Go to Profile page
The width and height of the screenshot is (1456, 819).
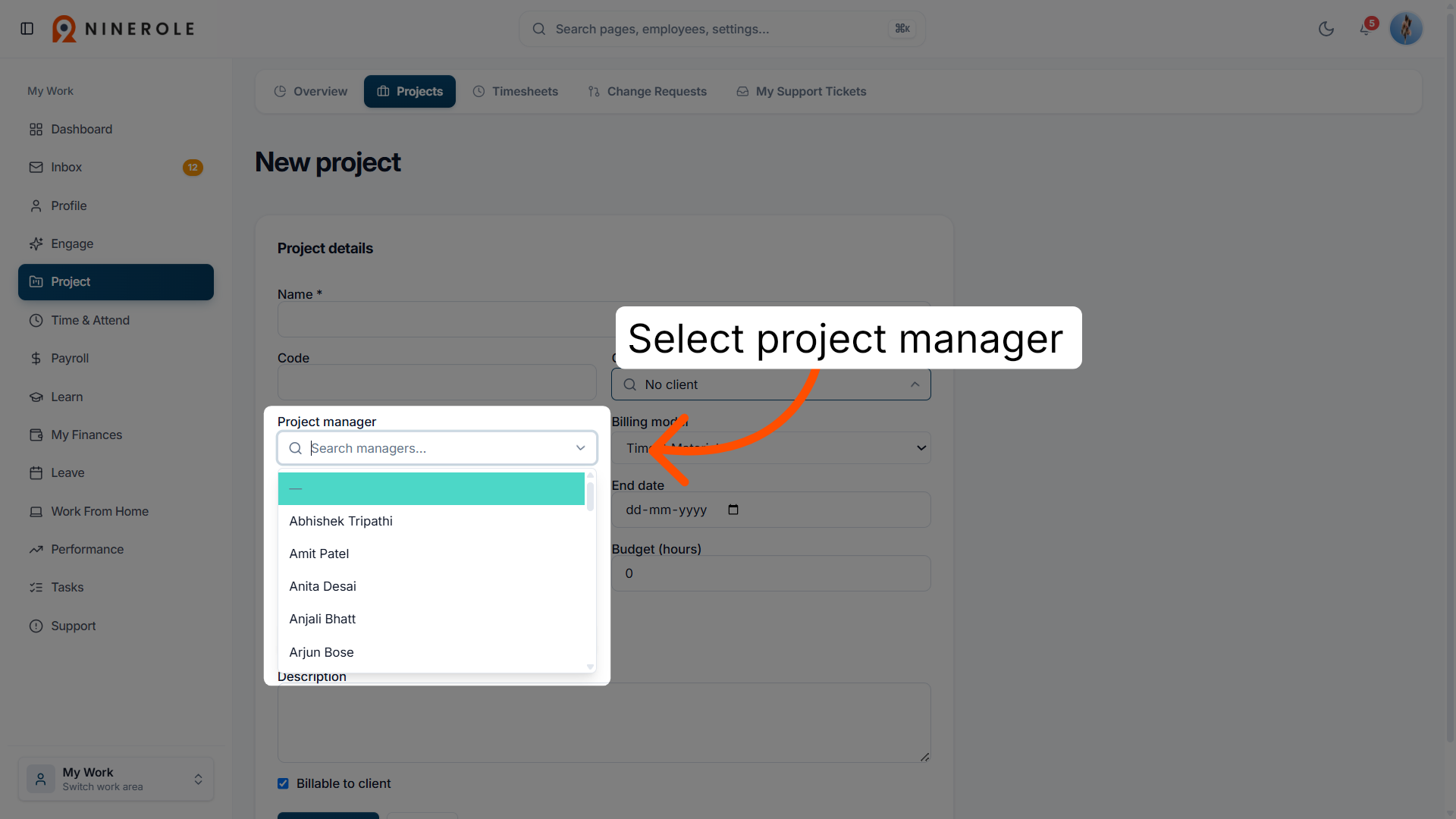coord(116,206)
